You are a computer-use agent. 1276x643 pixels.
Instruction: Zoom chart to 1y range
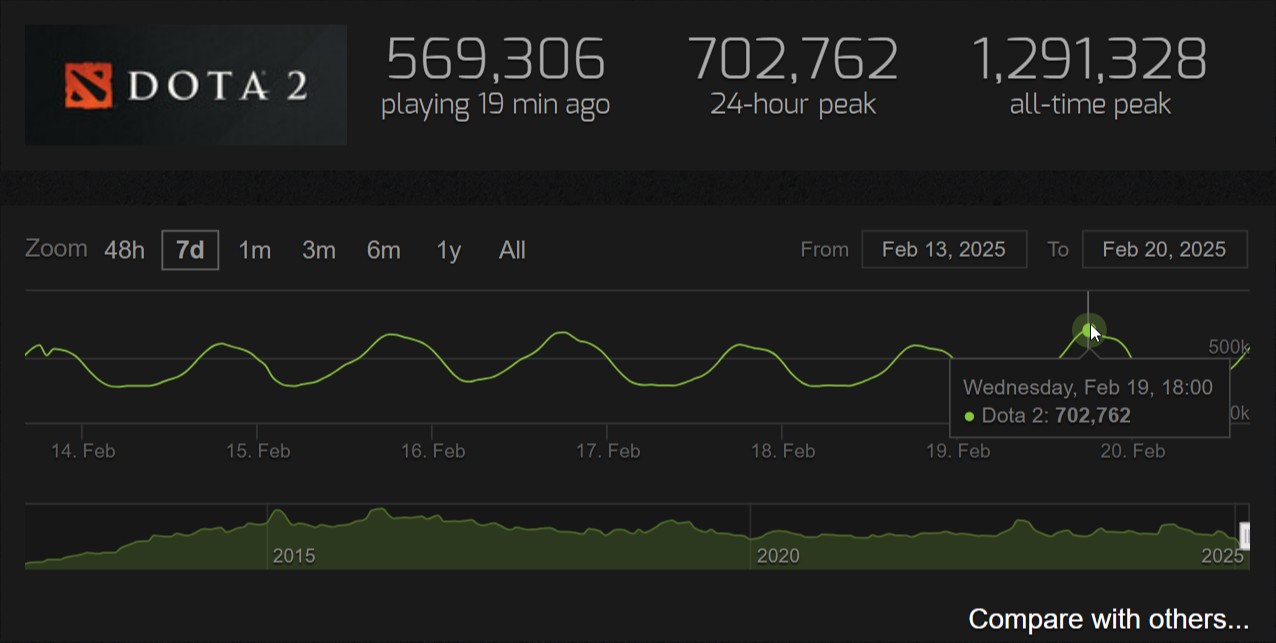click(448, 250)
